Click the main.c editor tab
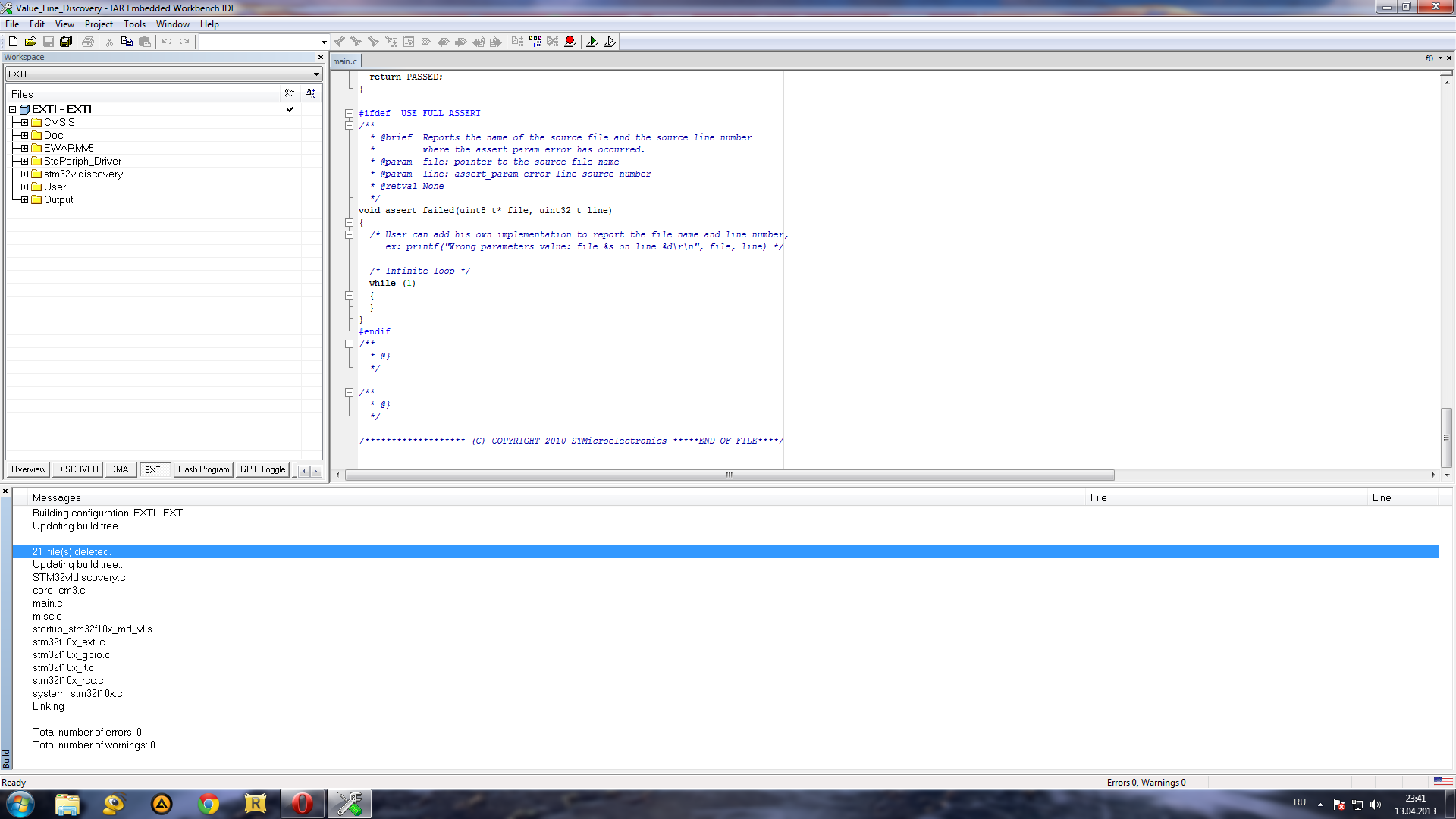 345,61
